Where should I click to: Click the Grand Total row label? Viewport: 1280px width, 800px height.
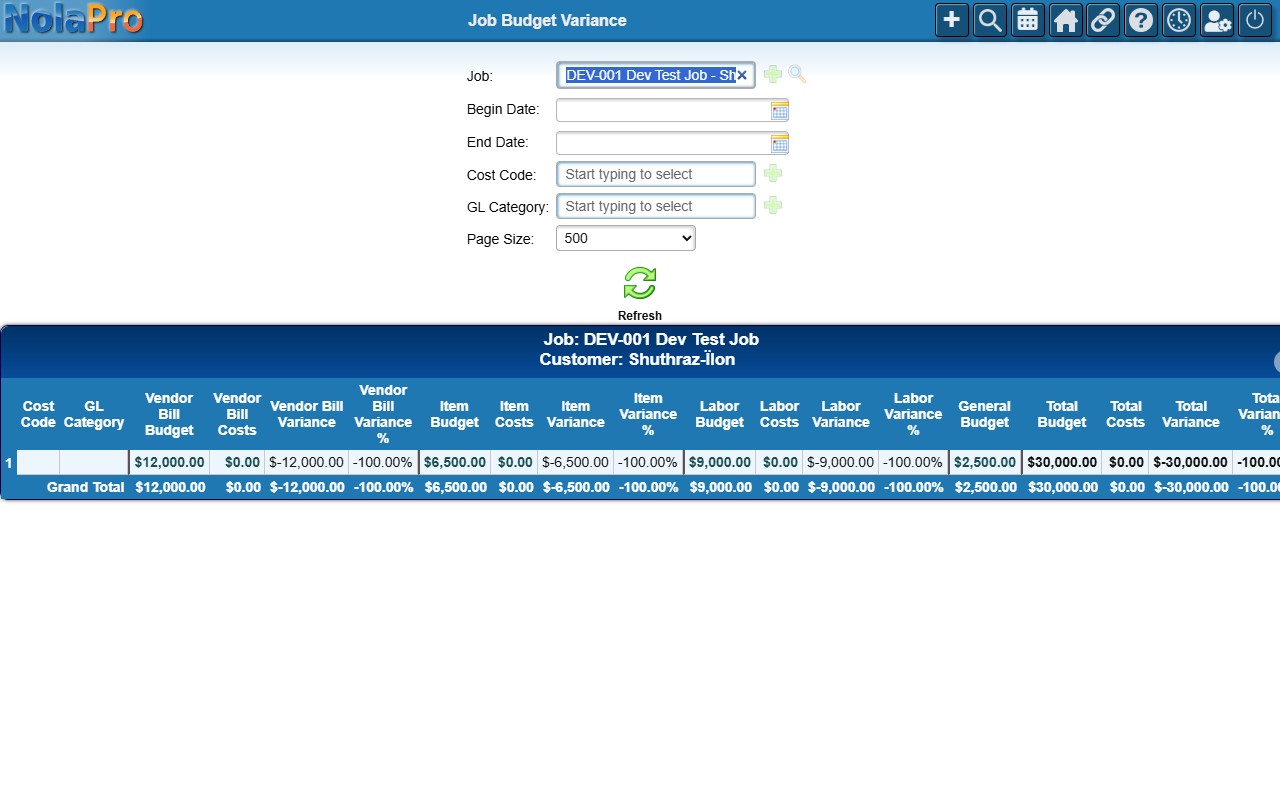coord(86,487)
